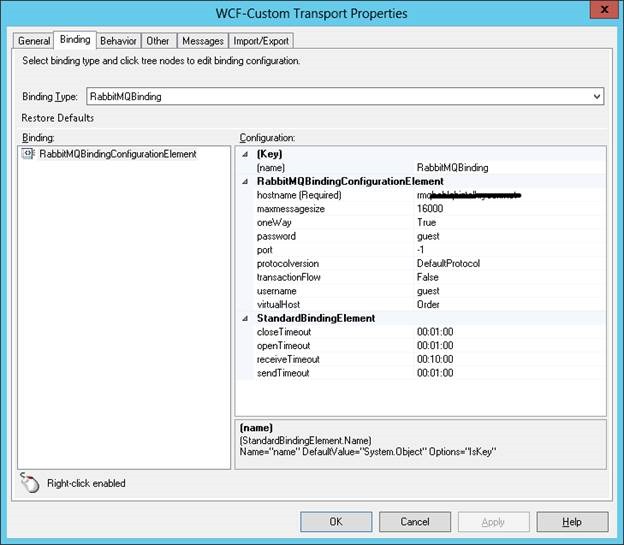Image resolution: width=624 pixels, height=545 pixels.
Task: Edit the hostname (Required) value
Action: tap(469, 195)
